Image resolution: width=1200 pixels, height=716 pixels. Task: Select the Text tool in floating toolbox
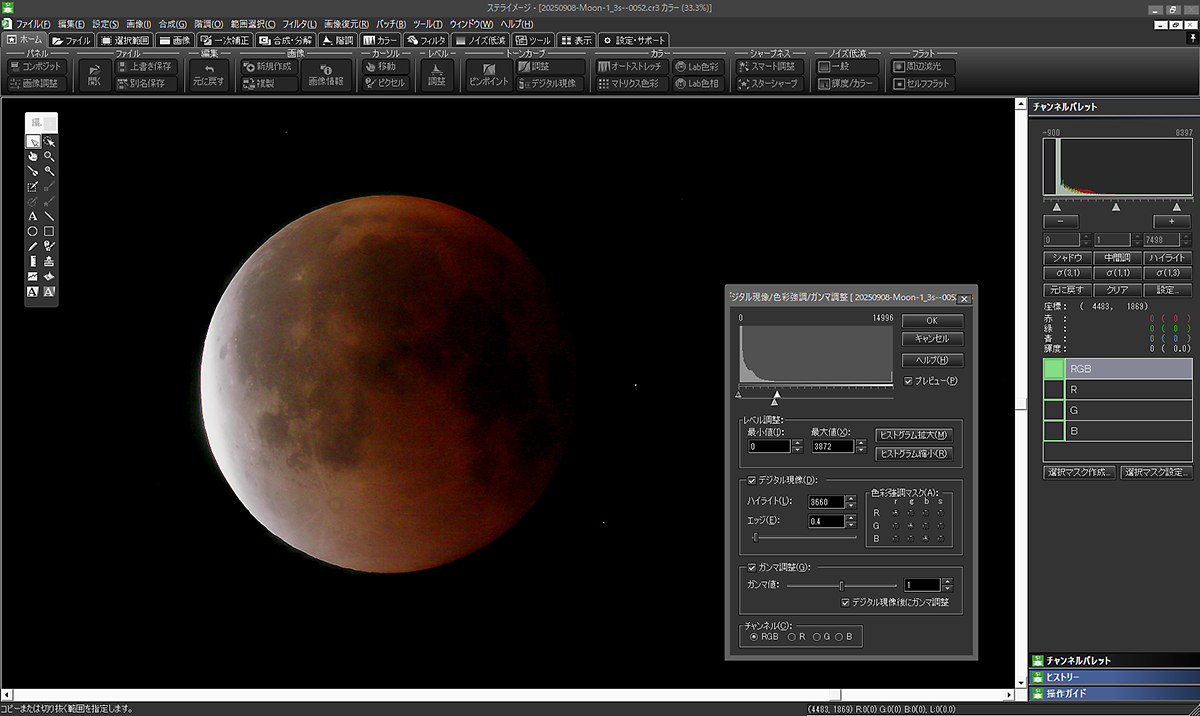point(32,215)
